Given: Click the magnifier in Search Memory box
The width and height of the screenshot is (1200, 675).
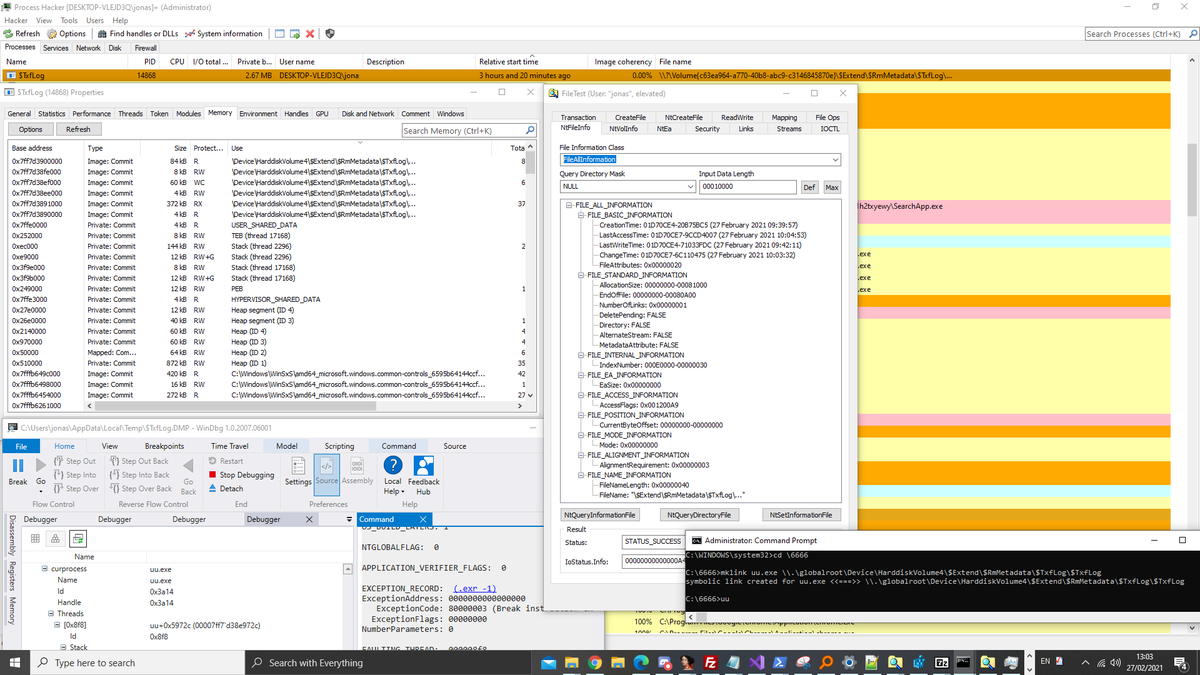Looking at the screenshot, I should [531, 130].
